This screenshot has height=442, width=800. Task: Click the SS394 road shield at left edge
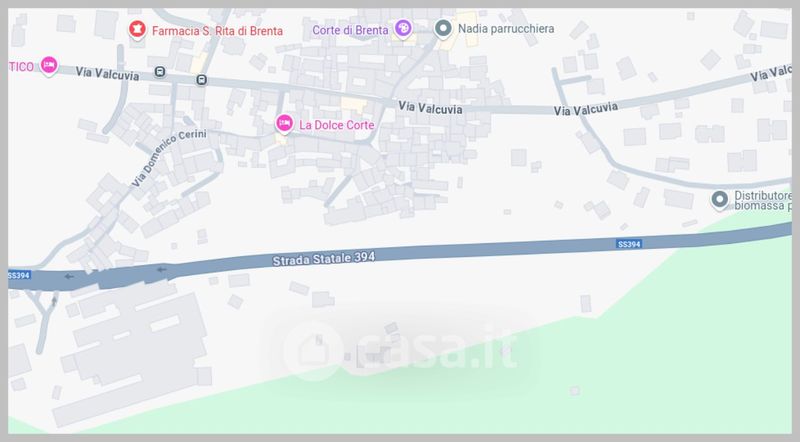(19, 275)
